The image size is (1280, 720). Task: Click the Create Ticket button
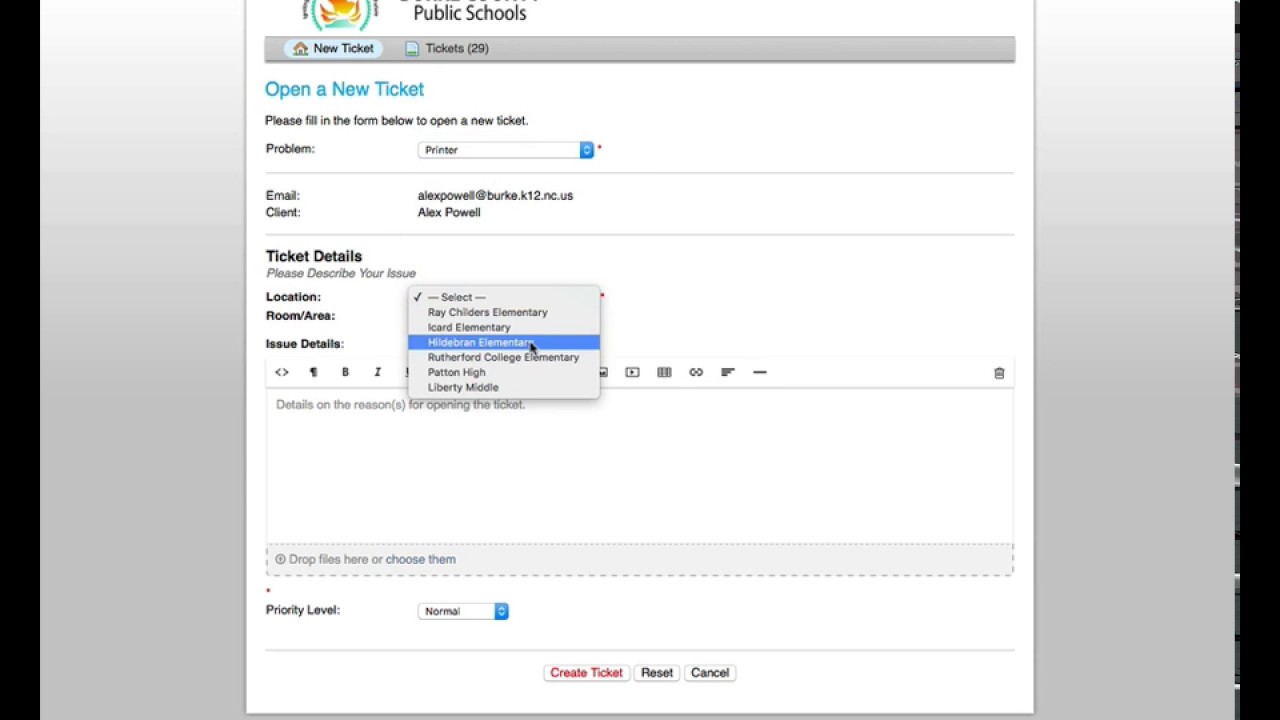(x=586, y=673)
